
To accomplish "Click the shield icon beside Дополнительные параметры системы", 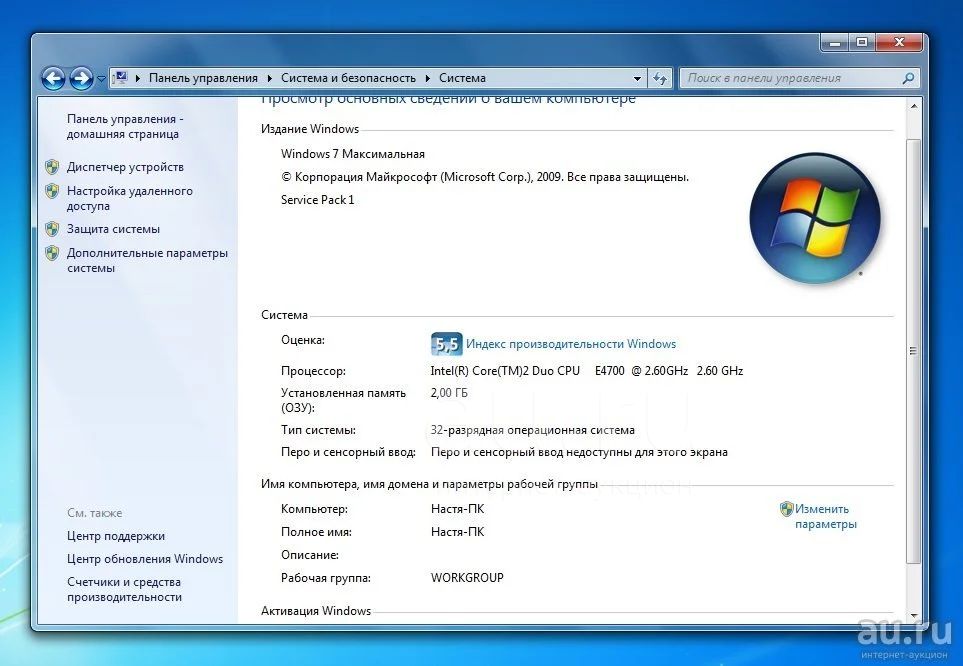I will (x=52, y=253).
